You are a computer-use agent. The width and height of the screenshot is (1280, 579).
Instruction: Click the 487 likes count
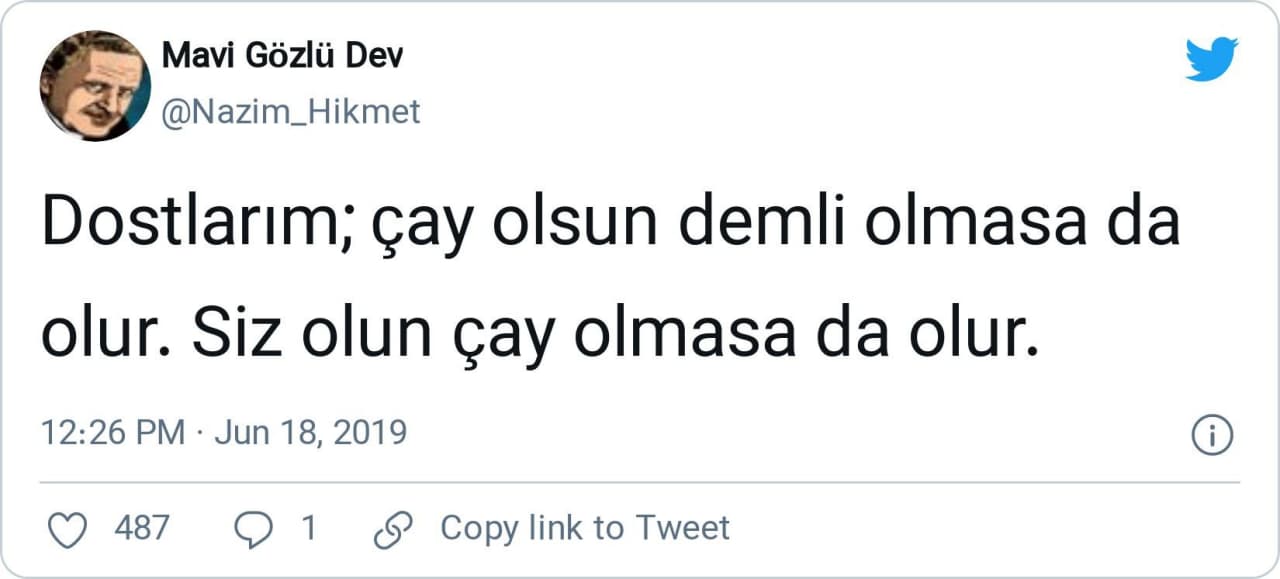coord(142,528)
